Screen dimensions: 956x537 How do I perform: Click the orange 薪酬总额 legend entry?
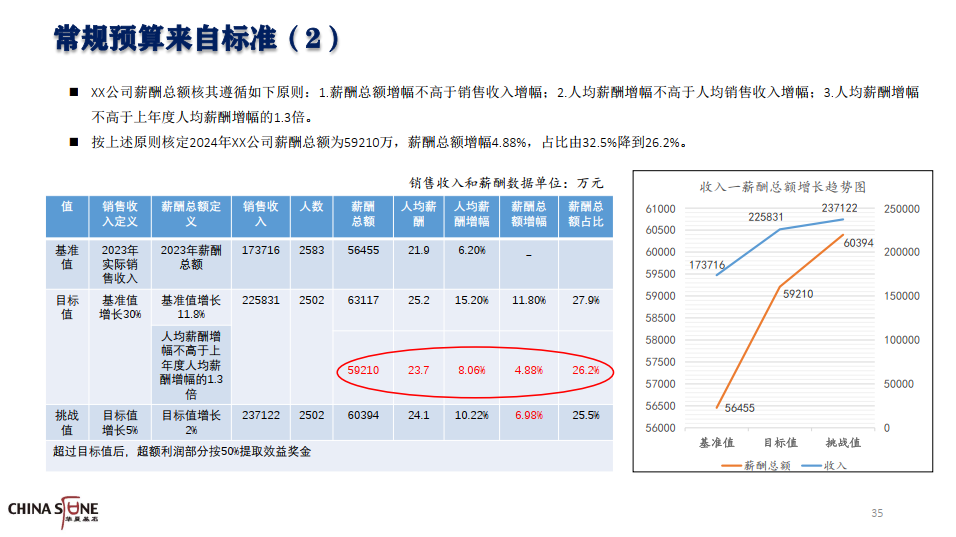click(756, 465)
